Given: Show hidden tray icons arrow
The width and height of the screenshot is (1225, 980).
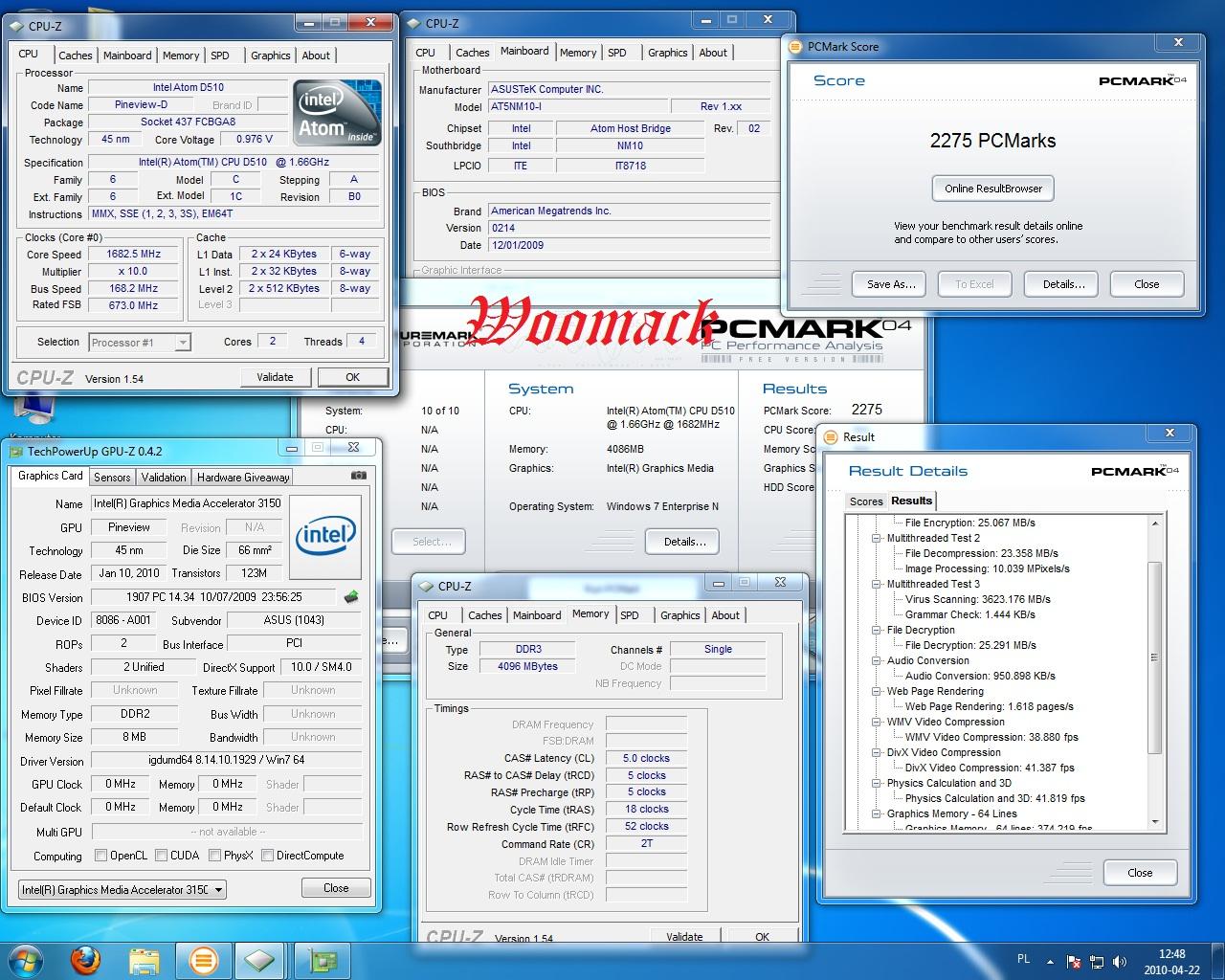Looking at the screenshot, I should tap(1052, 961).
